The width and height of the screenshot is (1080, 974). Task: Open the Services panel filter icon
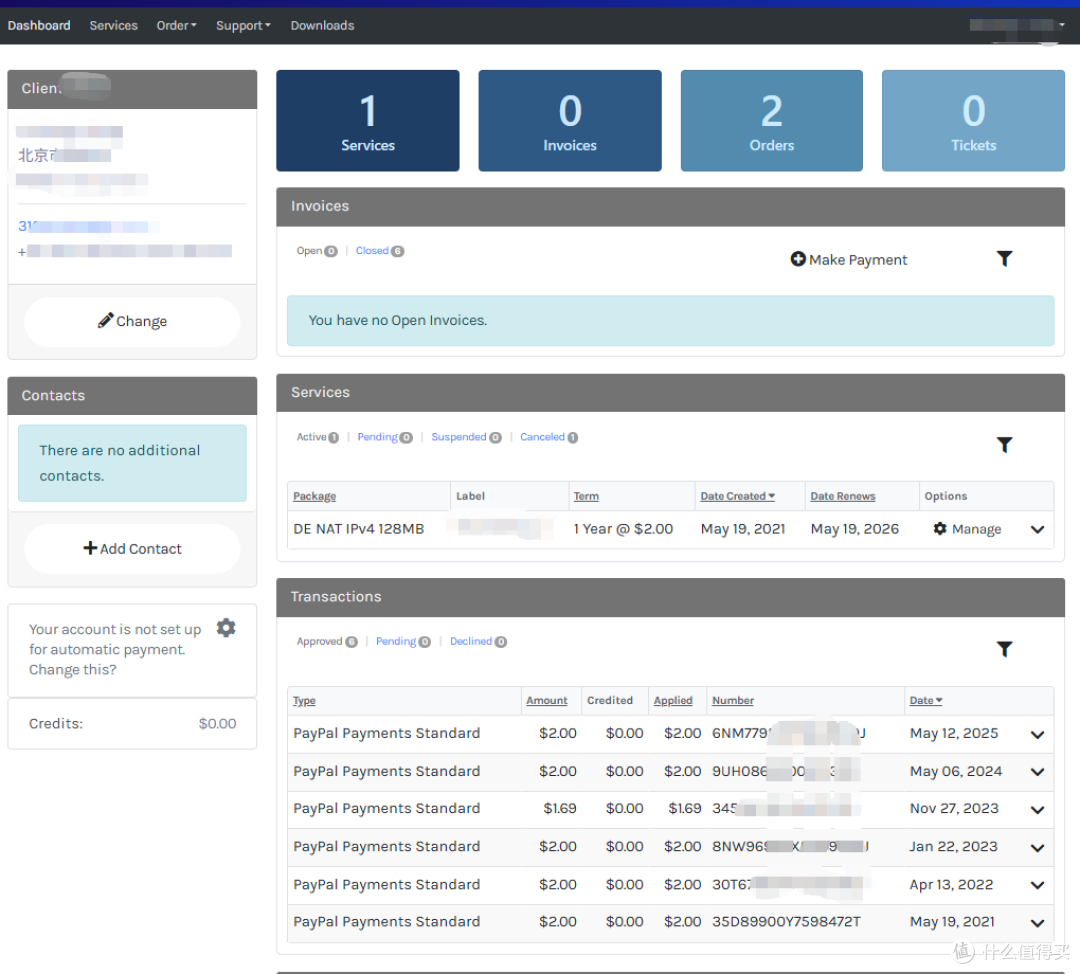(1004, 445)
